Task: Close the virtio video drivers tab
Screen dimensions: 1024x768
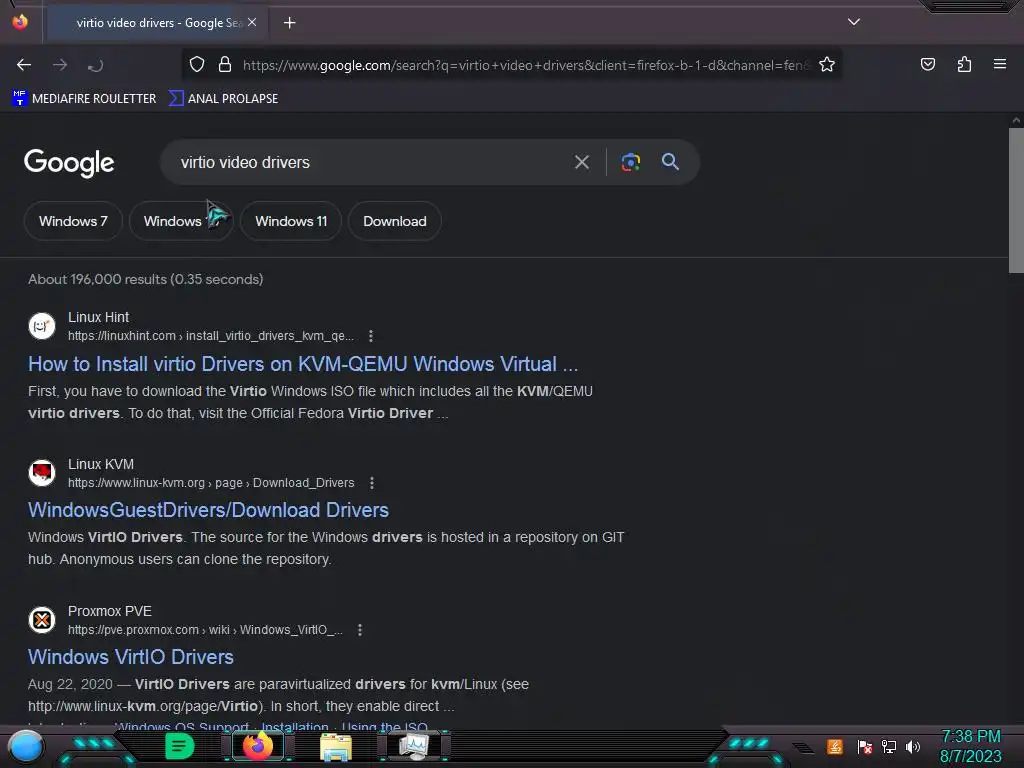Action: click(252, 22)
